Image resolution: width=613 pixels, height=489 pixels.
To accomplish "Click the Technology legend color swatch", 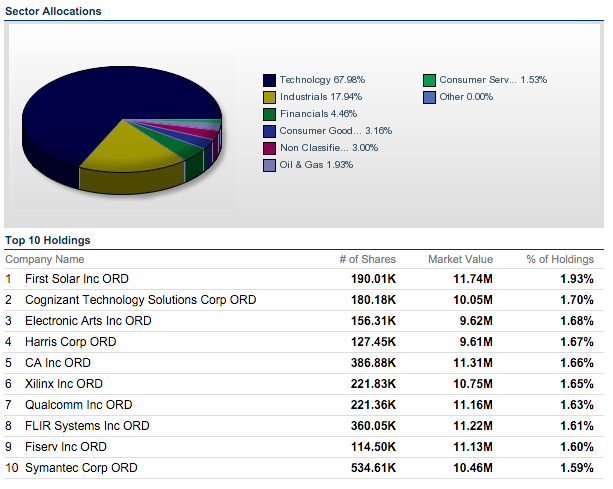I will [269, 80].
